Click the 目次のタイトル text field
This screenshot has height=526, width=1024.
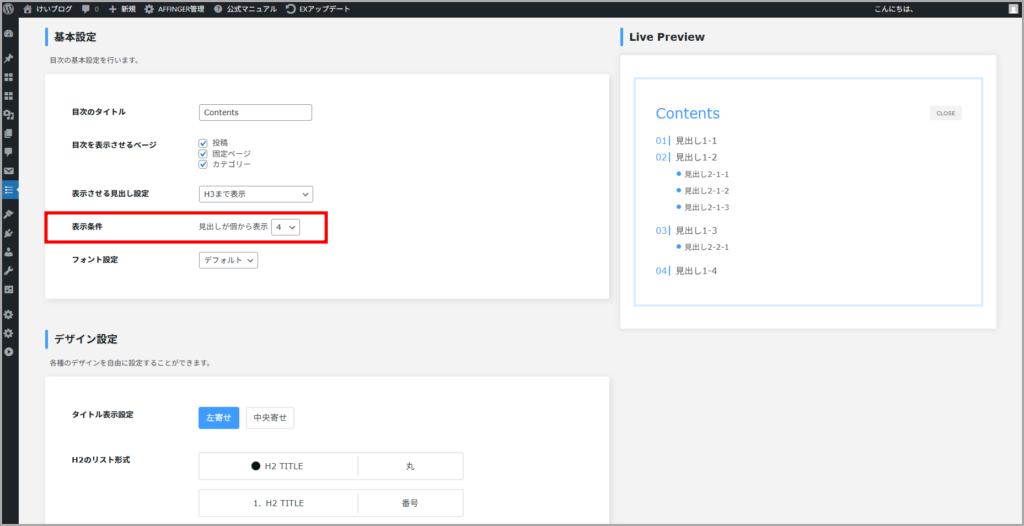click(x=255, y=113)
